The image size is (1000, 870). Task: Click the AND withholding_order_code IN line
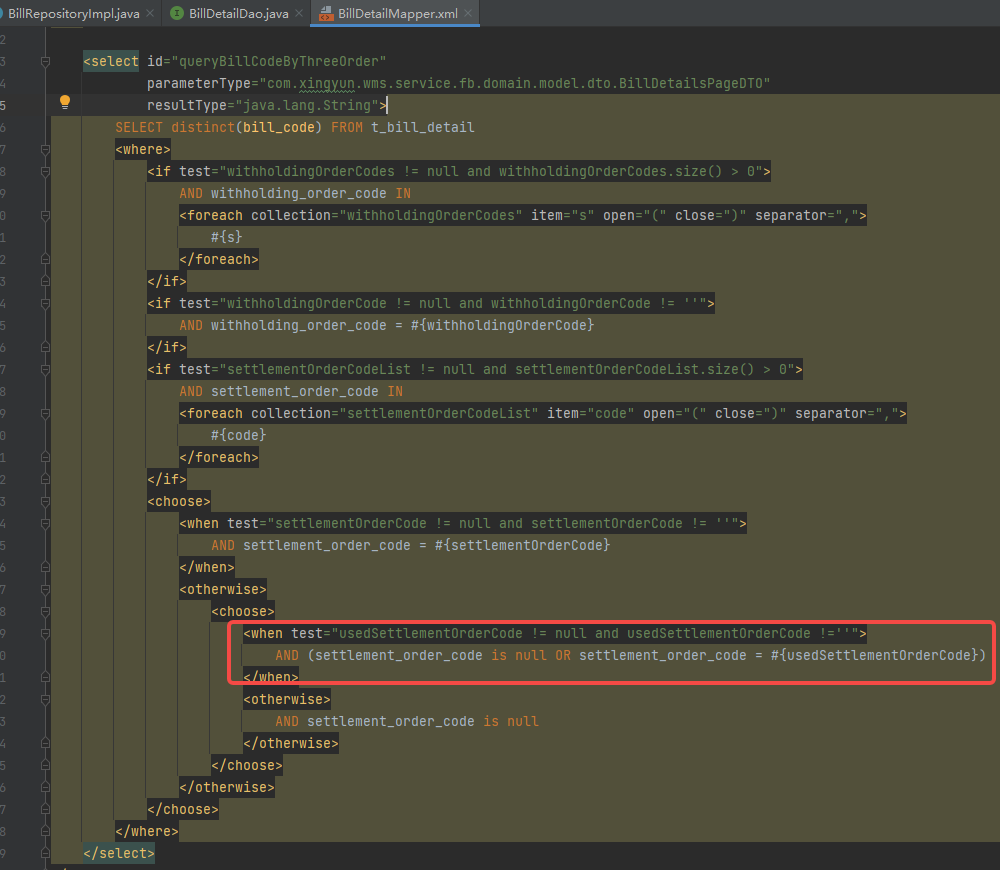click(x=295, y=193)
